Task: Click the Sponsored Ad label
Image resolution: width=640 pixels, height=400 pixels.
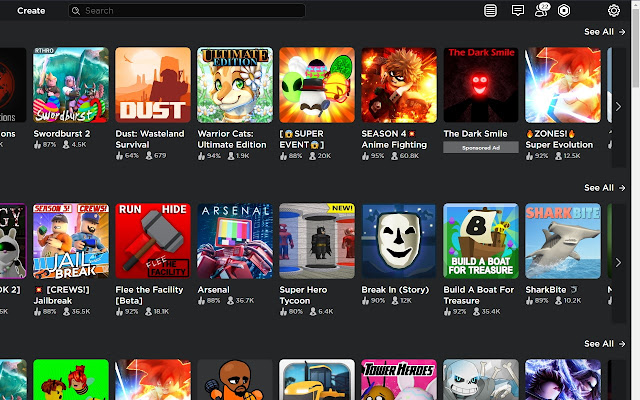Action: pos(481,147)
